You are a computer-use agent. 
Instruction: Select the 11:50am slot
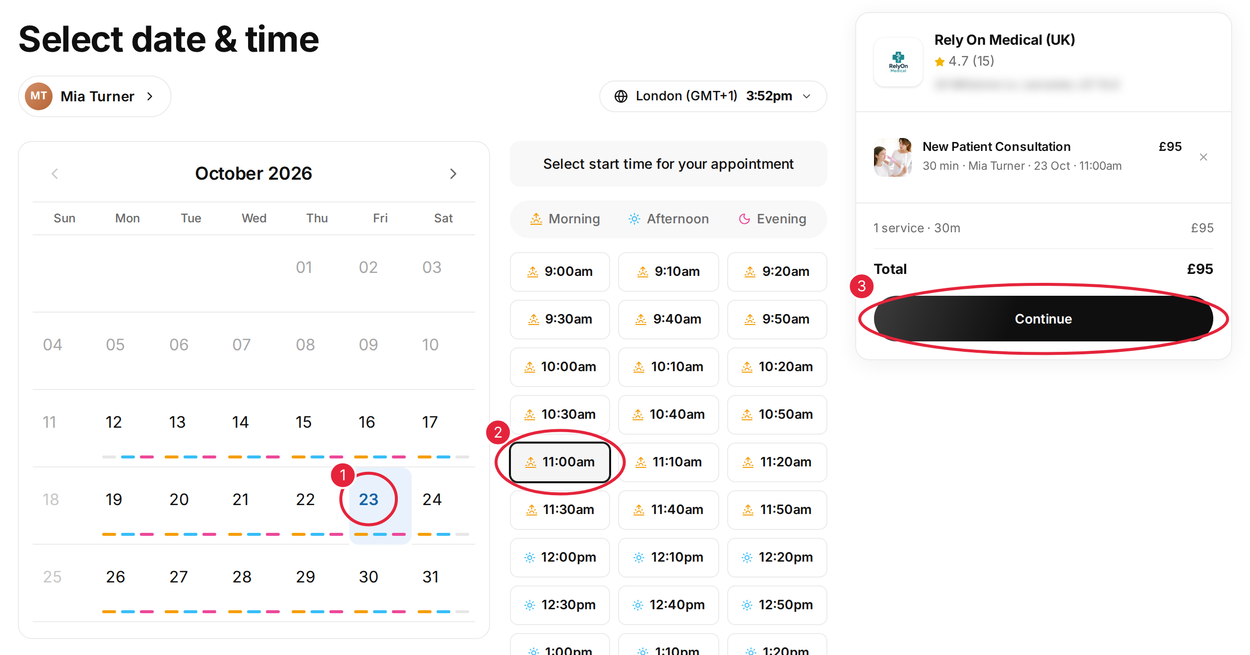coord(777,510)
